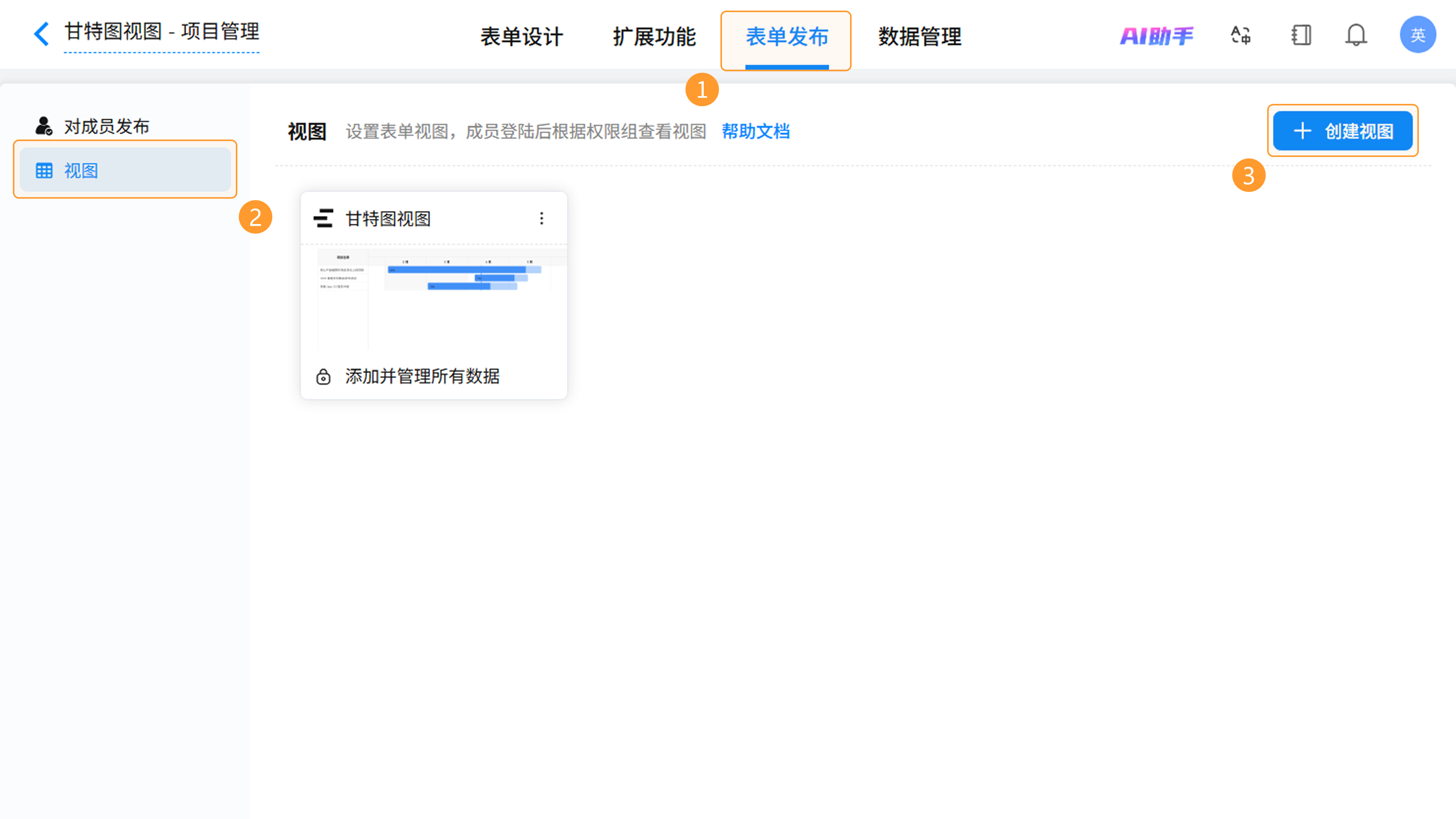
Task: Click the lock permission icon on card
Action: click(x=323, y=377)
